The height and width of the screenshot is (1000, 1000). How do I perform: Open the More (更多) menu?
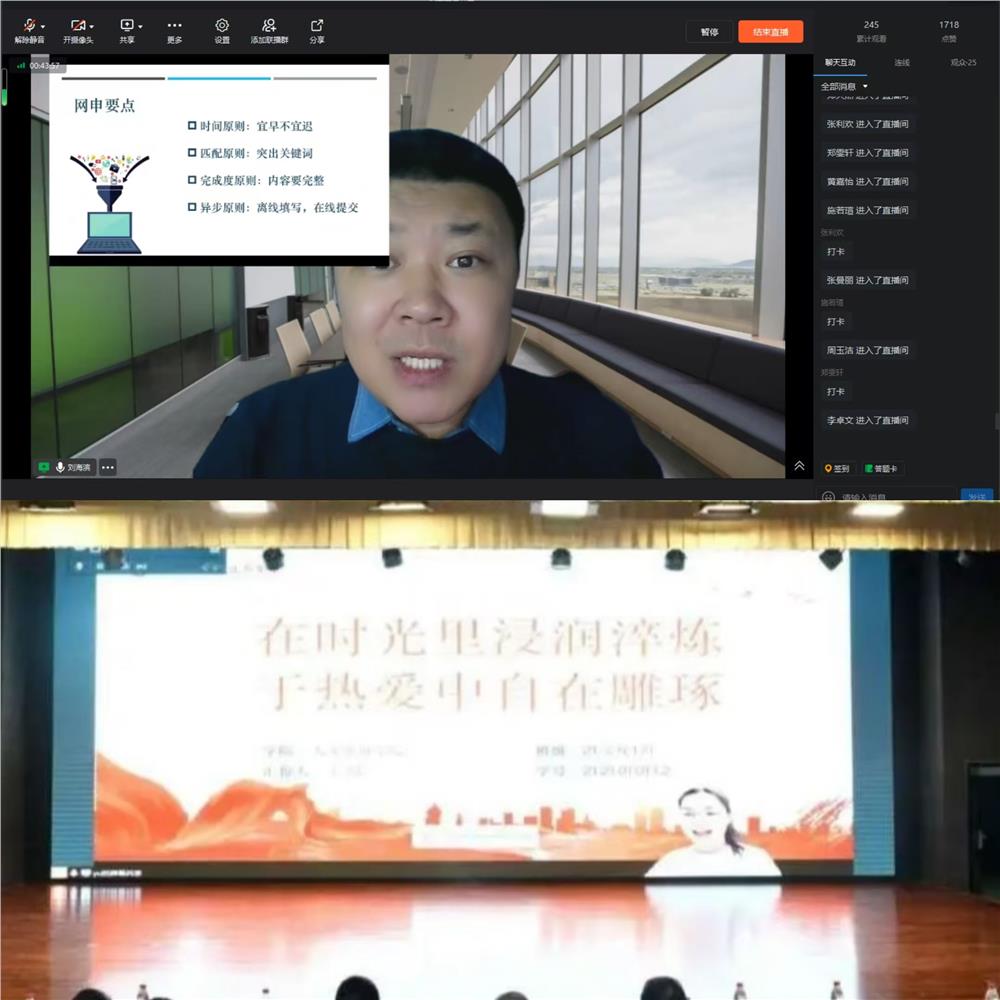click(175, 26)
